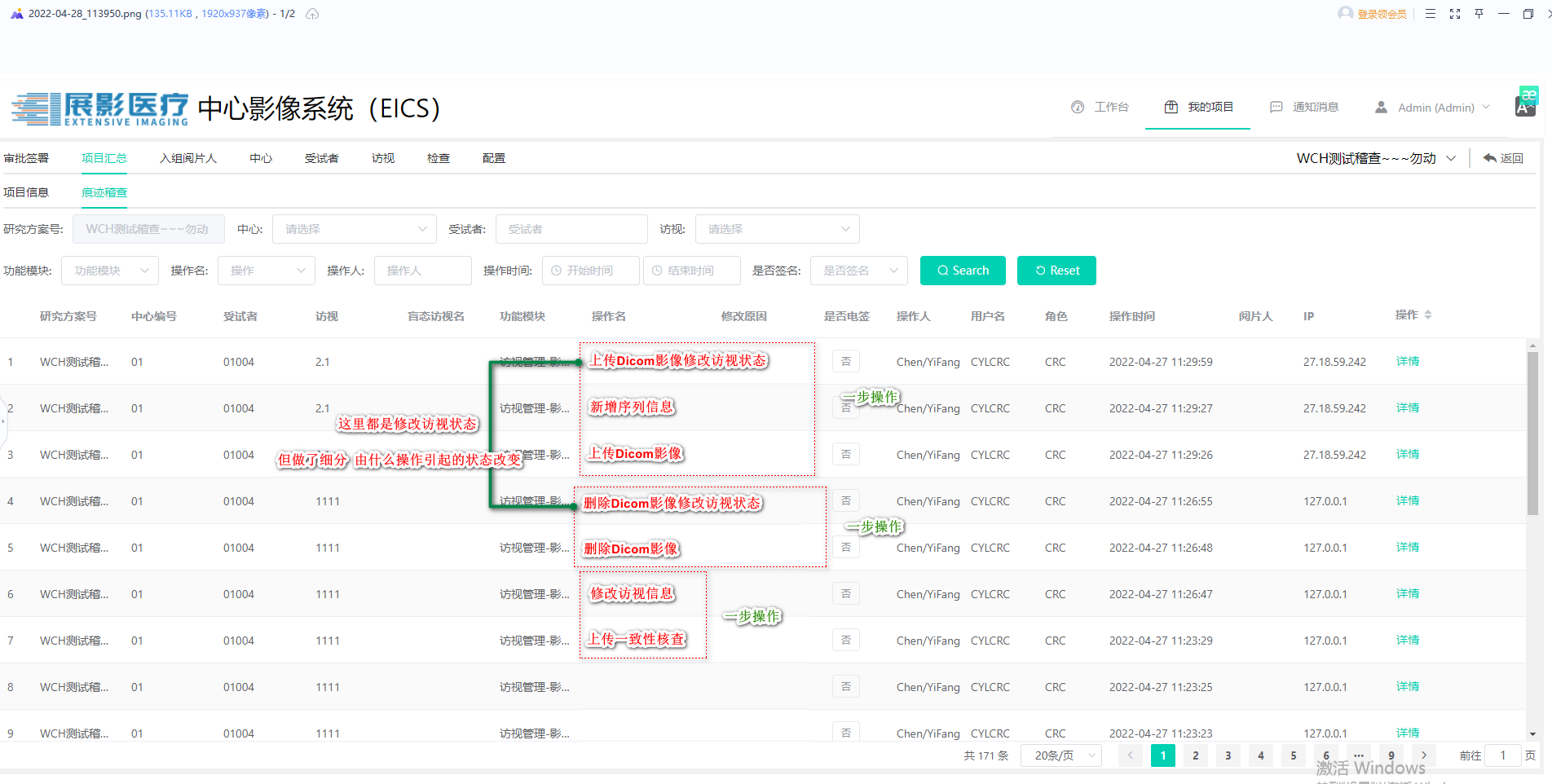
Task: Click the 工作台 dashboard icon
Action: (x=1078, y=108)
